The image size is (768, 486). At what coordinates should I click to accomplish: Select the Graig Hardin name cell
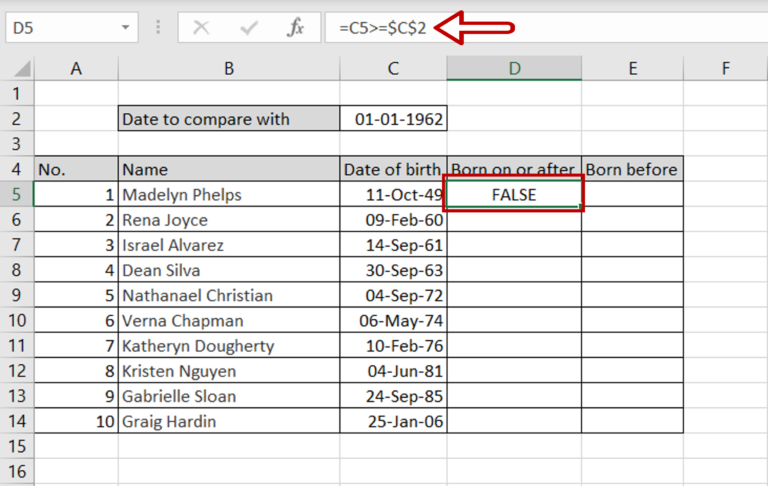[229, 421]
